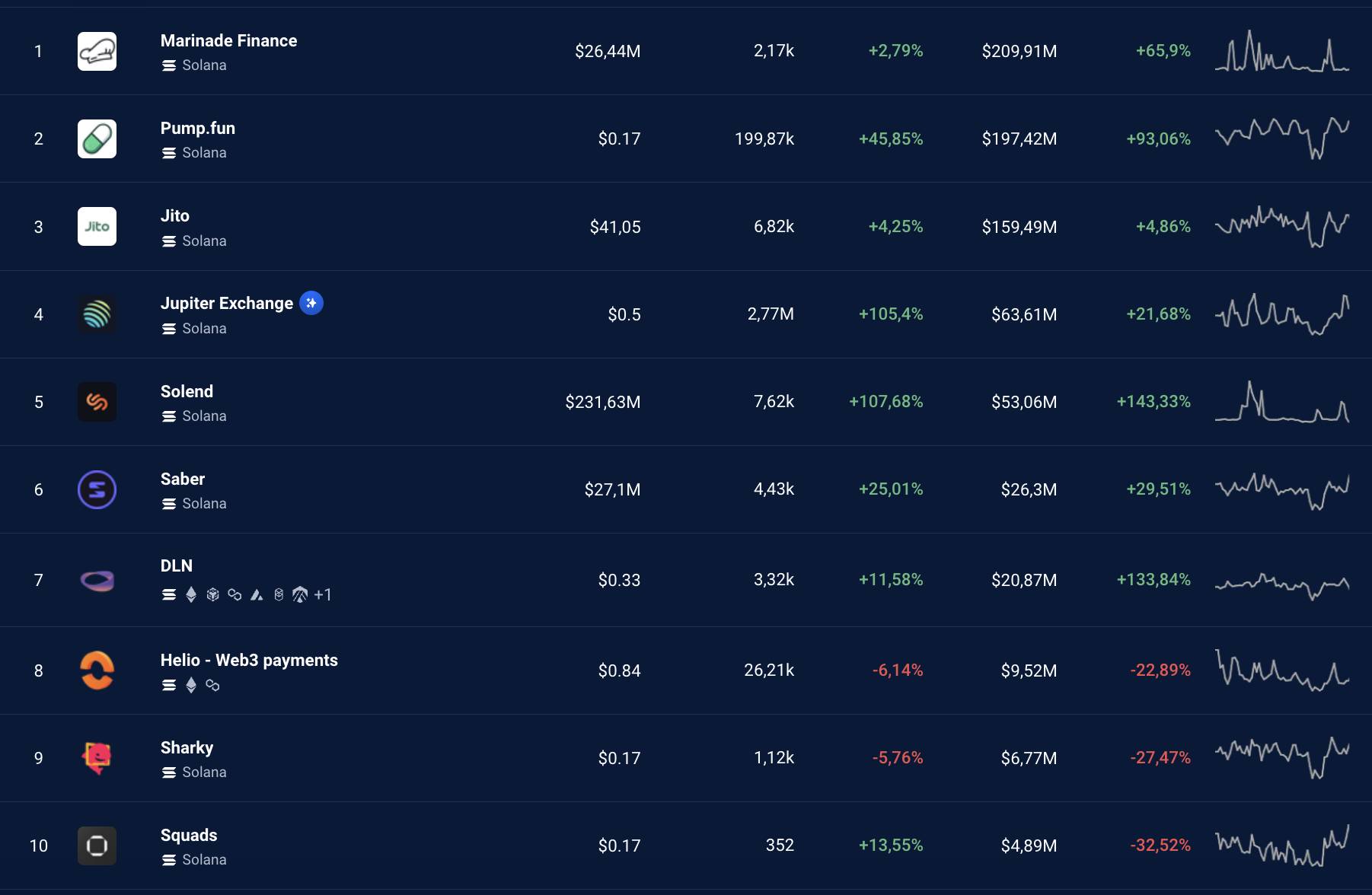Screen dimensions: 1372x895
Task: Click the Solana icon under Squads
Action: (x=169, y=860)
